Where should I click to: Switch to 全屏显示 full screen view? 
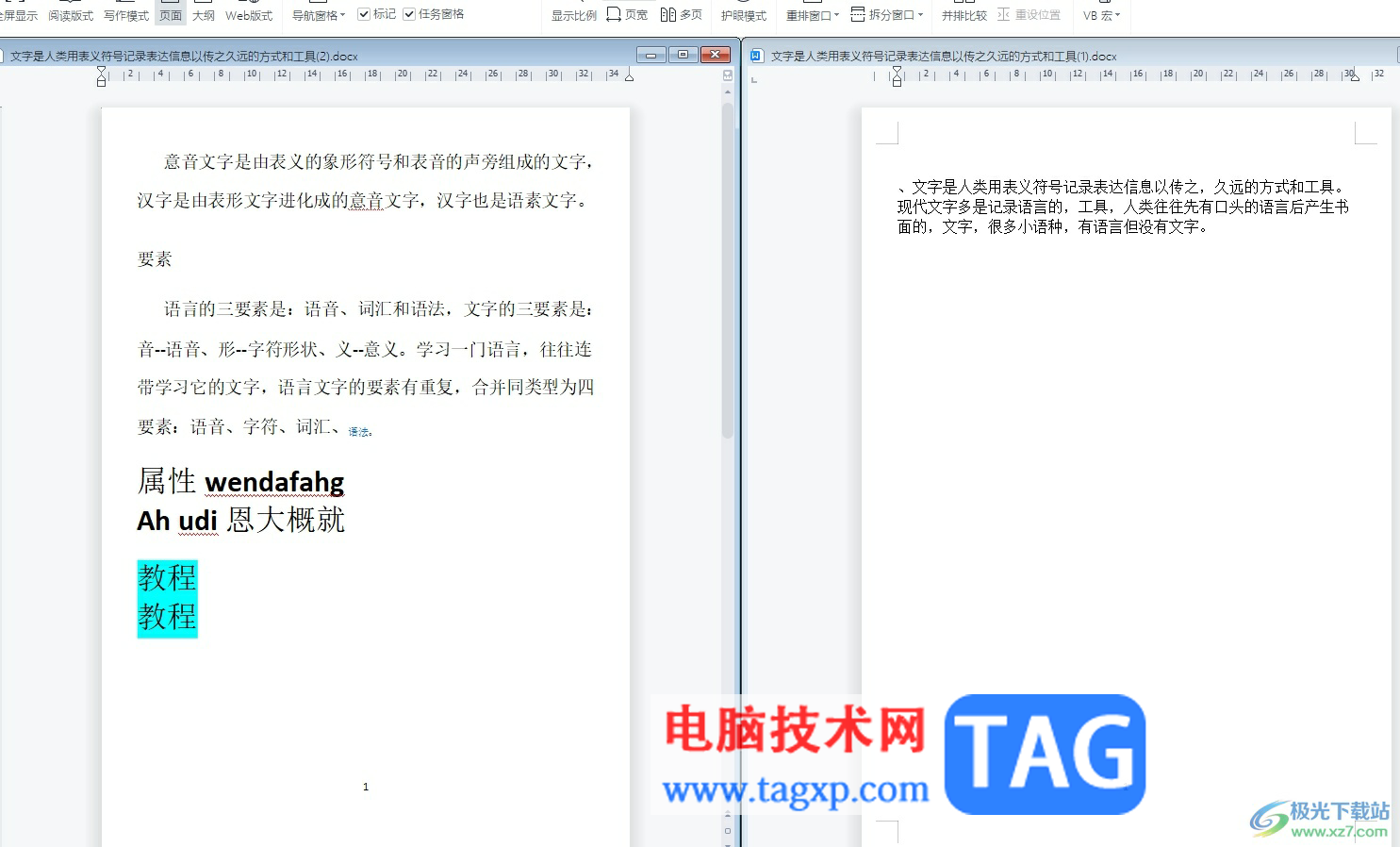point(18,14)
